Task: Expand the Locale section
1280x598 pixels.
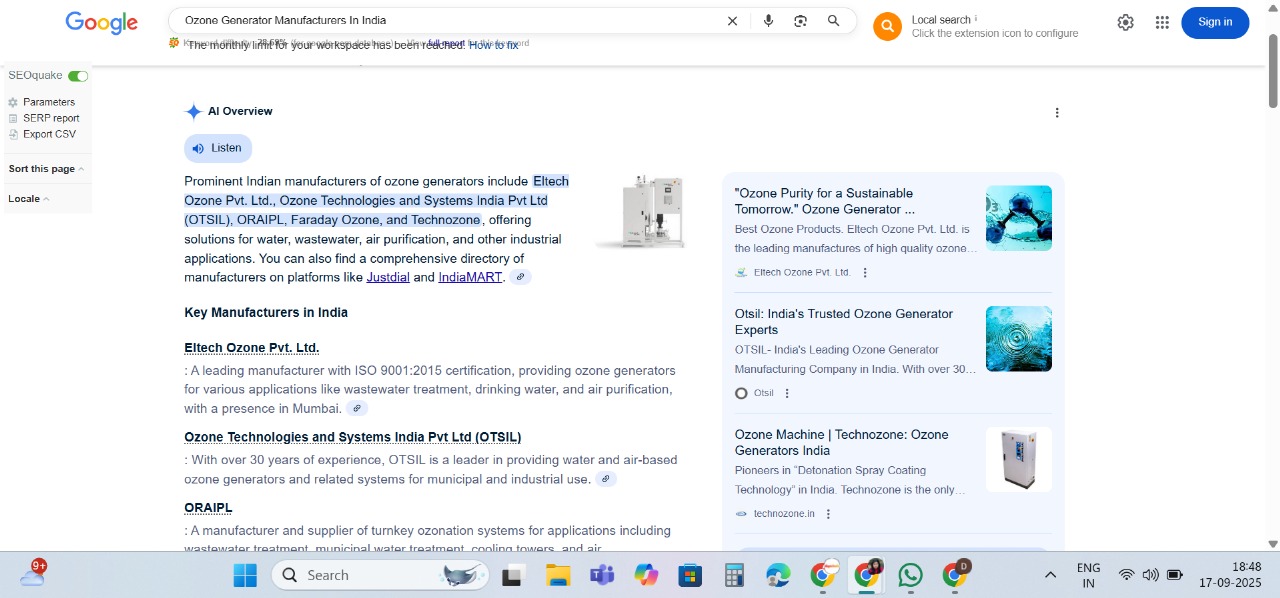Action: pos(29,199)
